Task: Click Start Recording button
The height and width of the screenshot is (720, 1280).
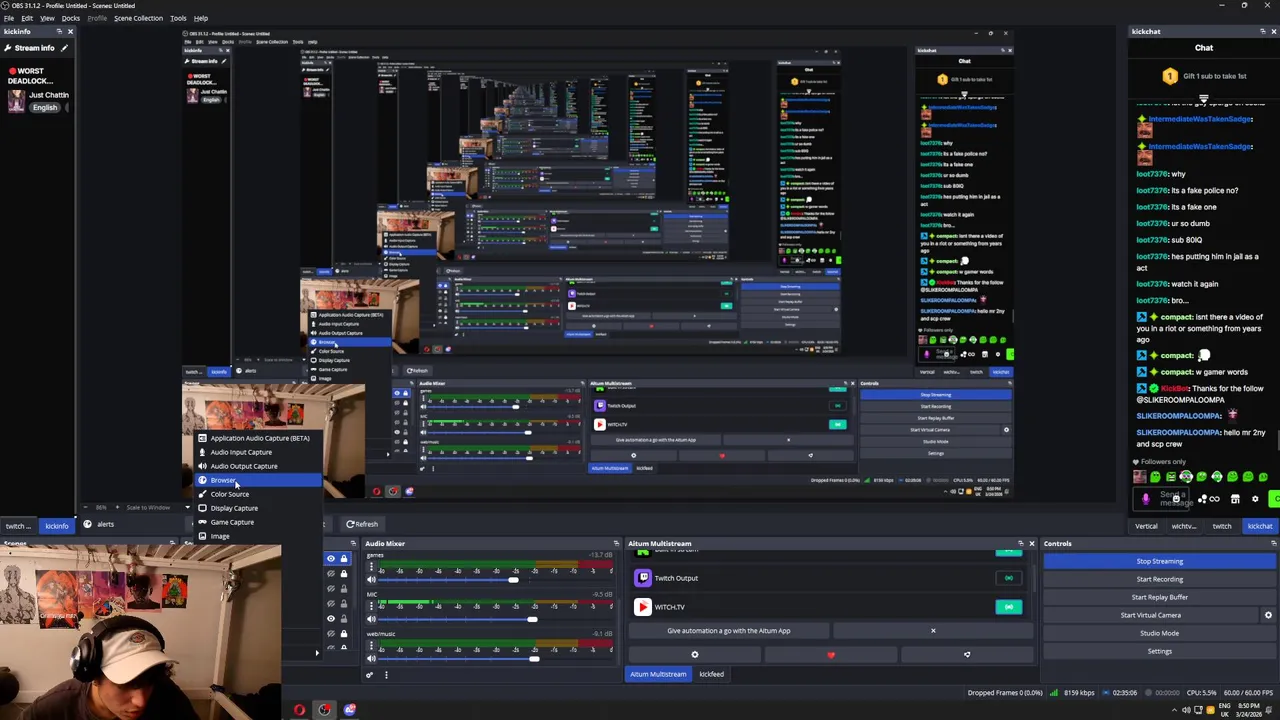Action: click(x=1159, y=579)
